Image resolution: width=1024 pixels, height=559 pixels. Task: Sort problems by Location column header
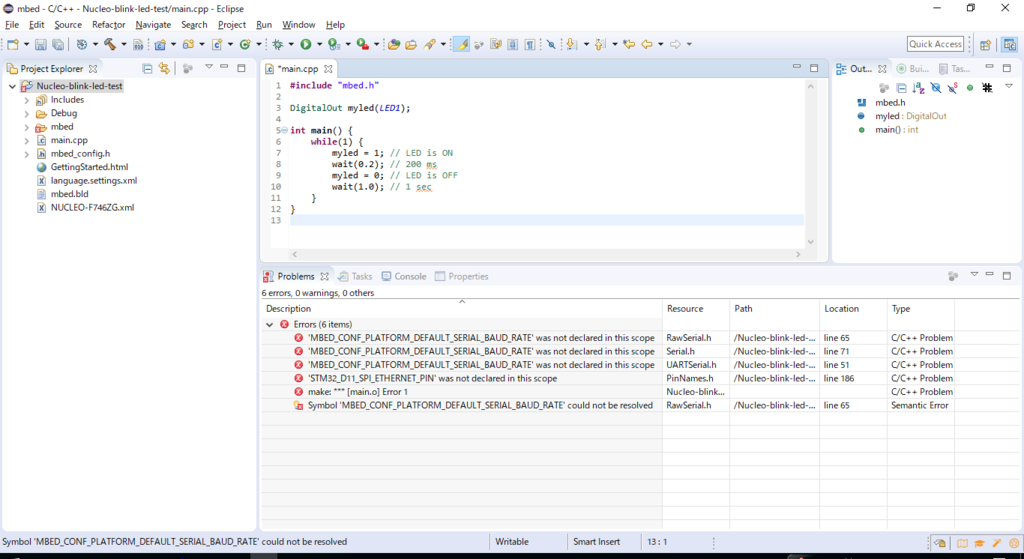click(853, 308)
